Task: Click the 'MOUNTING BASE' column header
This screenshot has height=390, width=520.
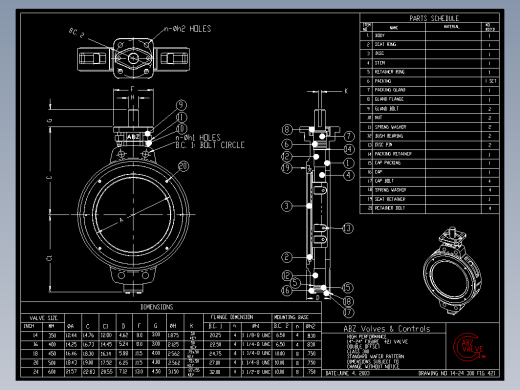Action: [x=291, y=317]
